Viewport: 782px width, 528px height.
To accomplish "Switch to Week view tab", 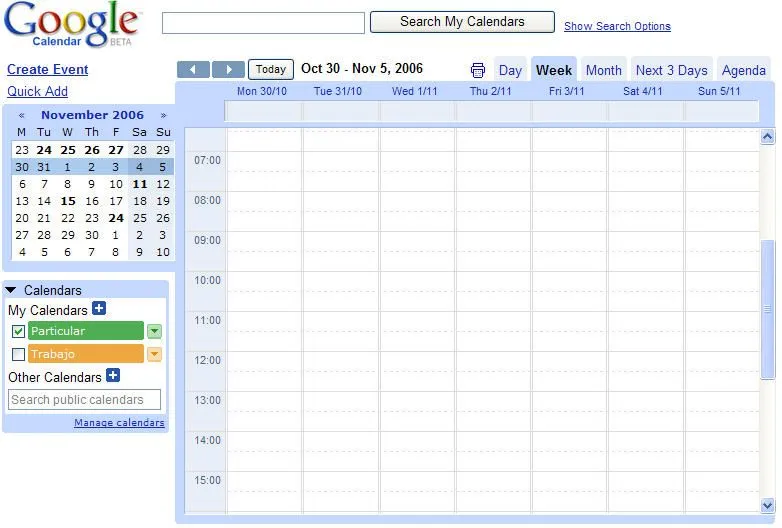I will pyautogui.click(x=554, y=70).
